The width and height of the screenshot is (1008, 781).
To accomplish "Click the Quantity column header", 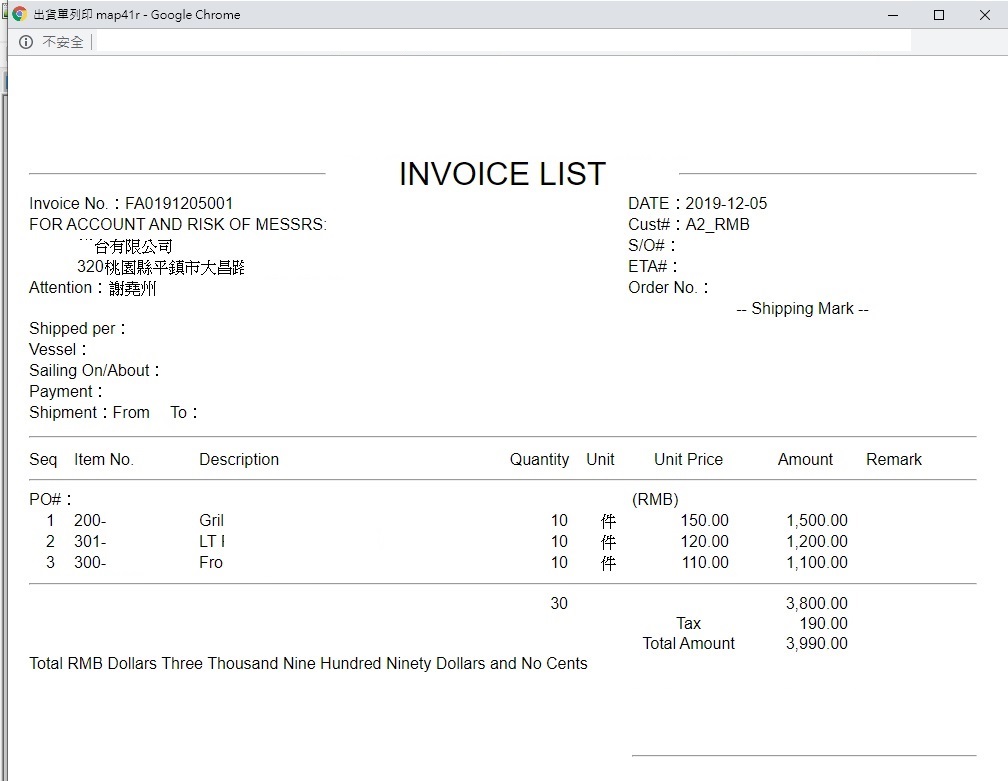I will point(539,460).
